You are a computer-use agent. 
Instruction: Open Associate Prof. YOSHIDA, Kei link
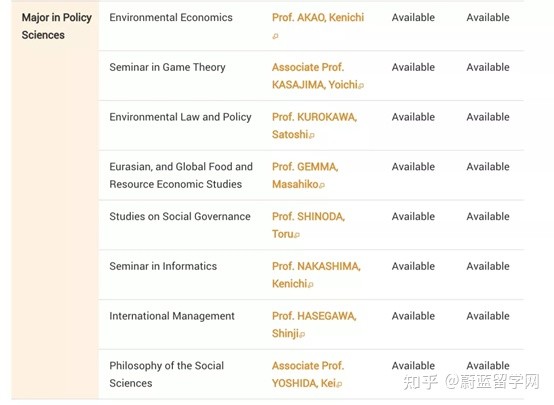308,375
